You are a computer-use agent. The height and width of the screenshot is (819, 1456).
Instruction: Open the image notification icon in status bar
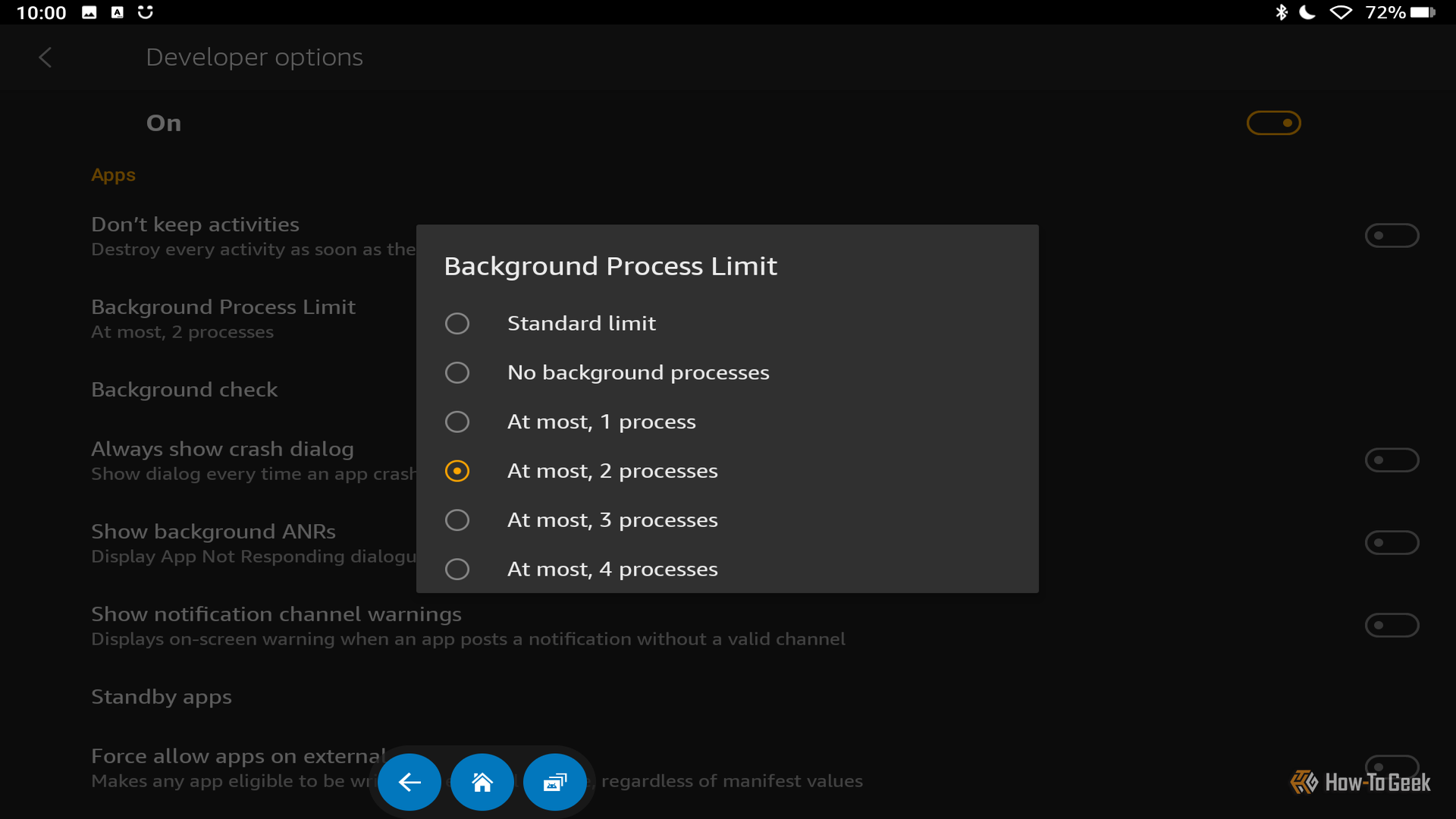[x=89, y=12]
